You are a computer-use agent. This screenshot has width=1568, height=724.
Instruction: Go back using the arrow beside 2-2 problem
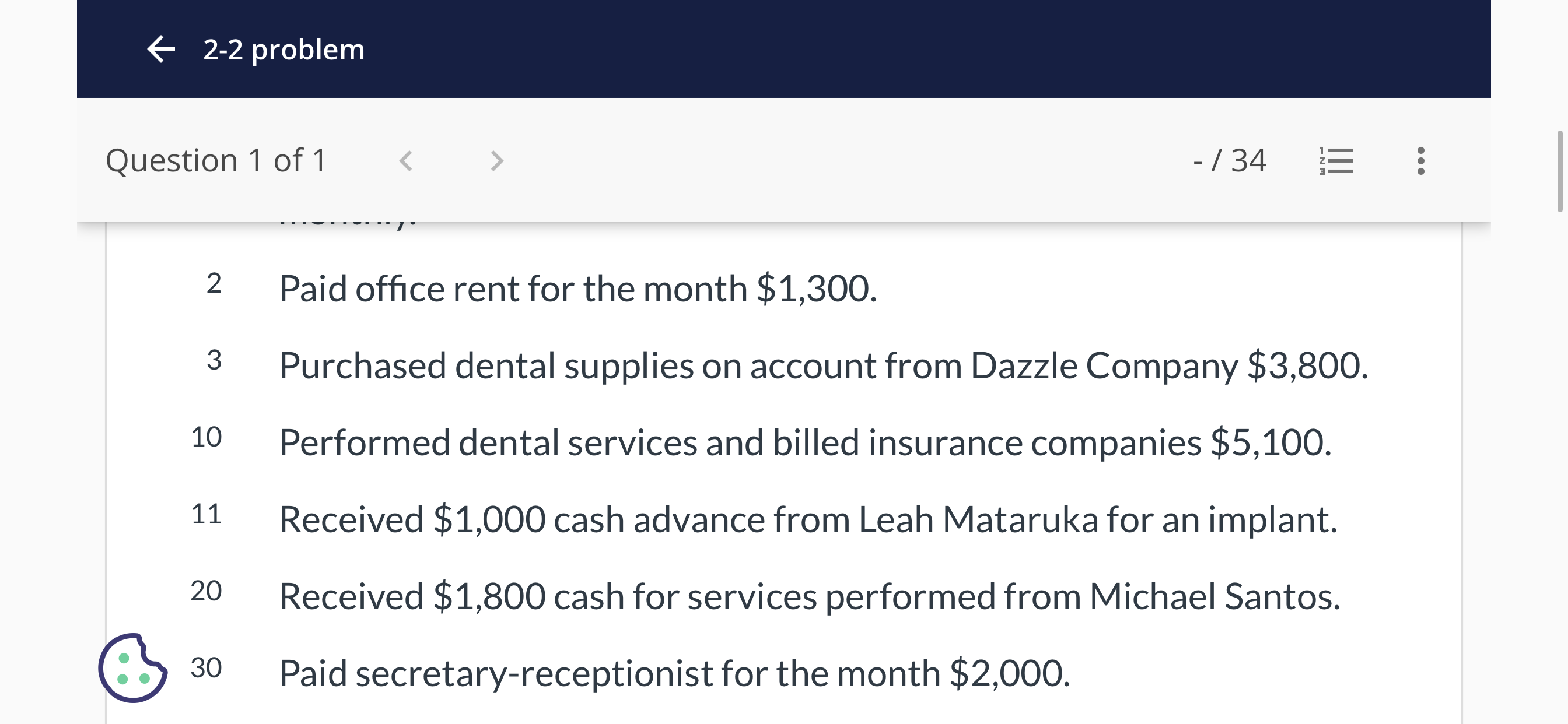(x=162, y=50)
